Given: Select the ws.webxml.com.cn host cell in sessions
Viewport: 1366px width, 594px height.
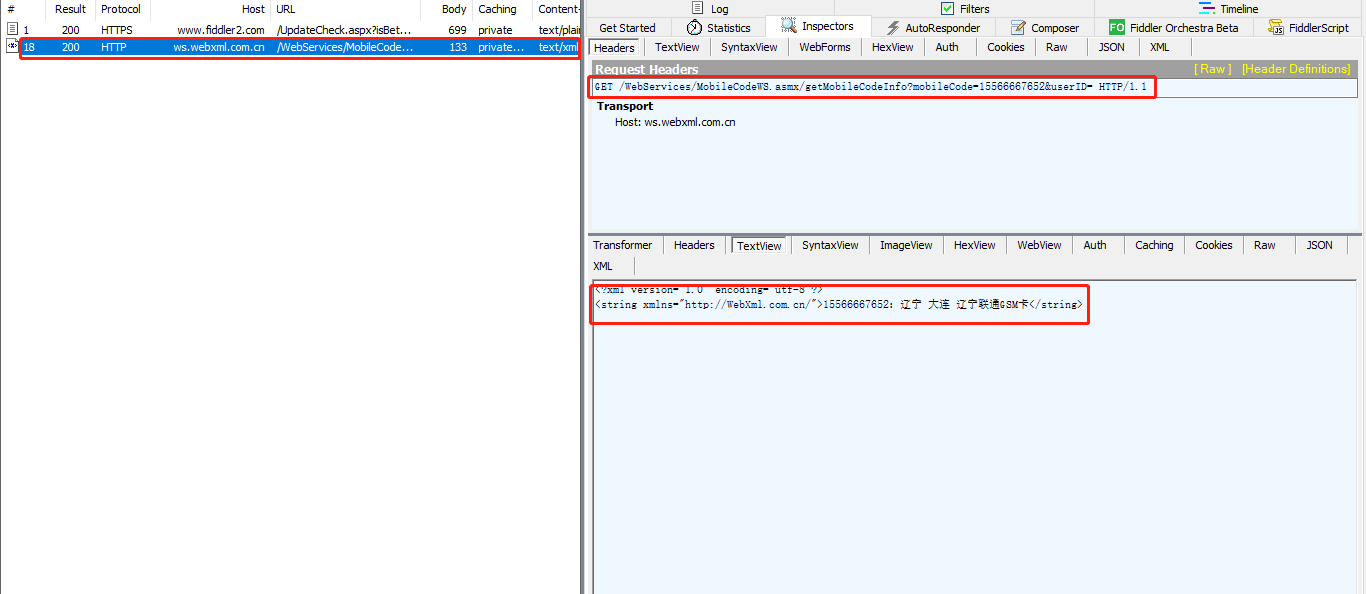Looking at the screenshot, I should pos(220,47).
